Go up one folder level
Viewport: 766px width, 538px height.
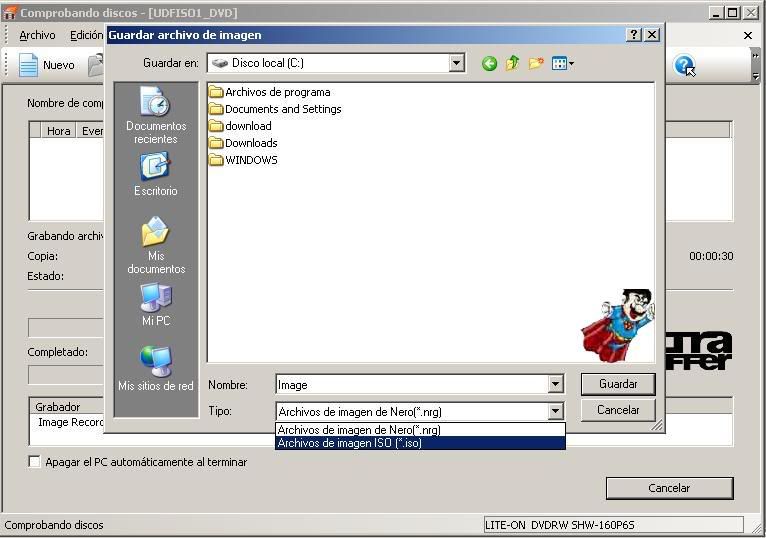pos(512,63)
